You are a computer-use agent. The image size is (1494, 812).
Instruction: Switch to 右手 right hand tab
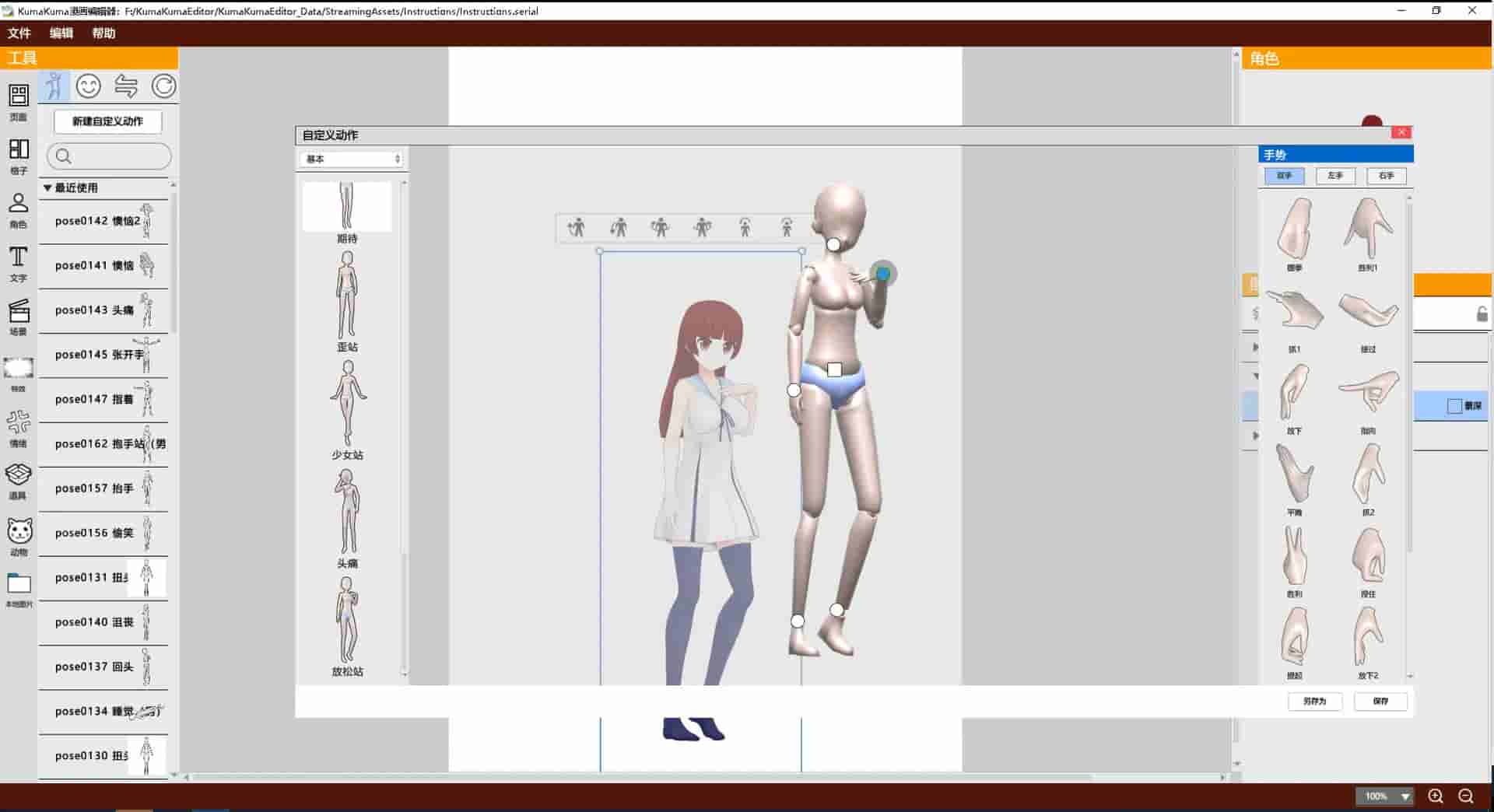click(x=1386, y=176)
